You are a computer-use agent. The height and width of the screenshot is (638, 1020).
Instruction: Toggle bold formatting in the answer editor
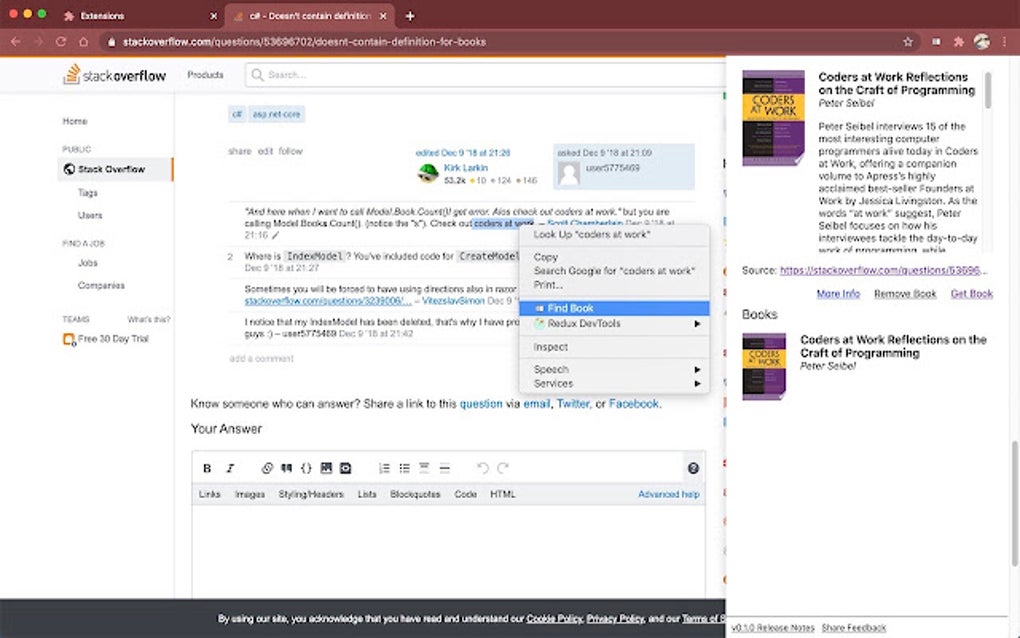coord(207,468)
